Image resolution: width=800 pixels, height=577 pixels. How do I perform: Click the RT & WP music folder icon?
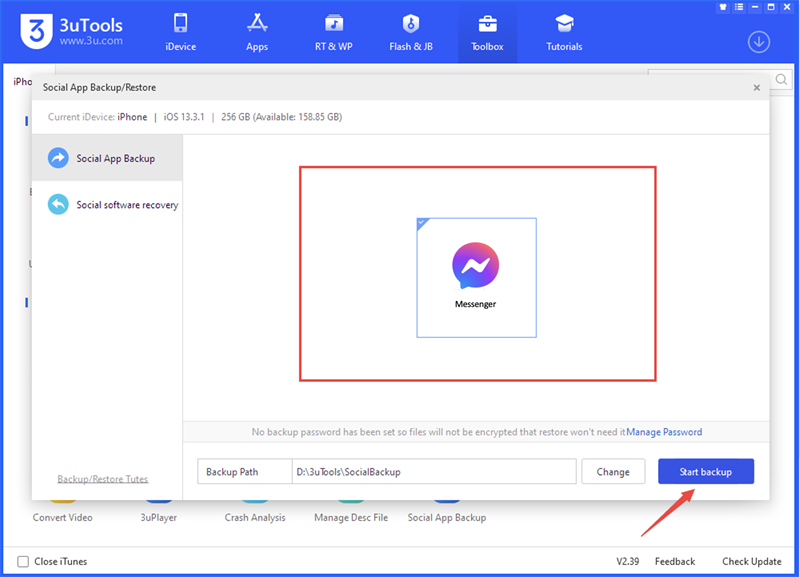coord(334,23)
